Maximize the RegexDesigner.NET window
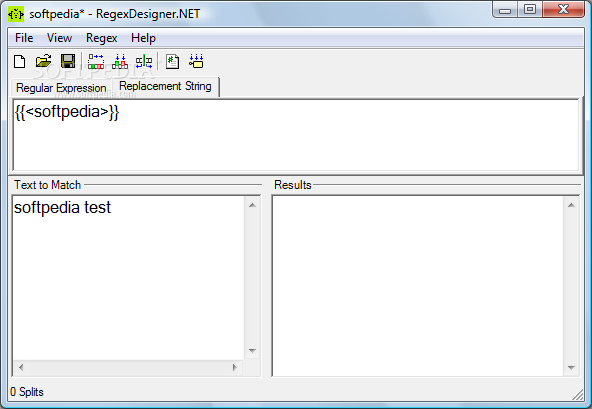592x409 pixels. click(x=530, y=10)
